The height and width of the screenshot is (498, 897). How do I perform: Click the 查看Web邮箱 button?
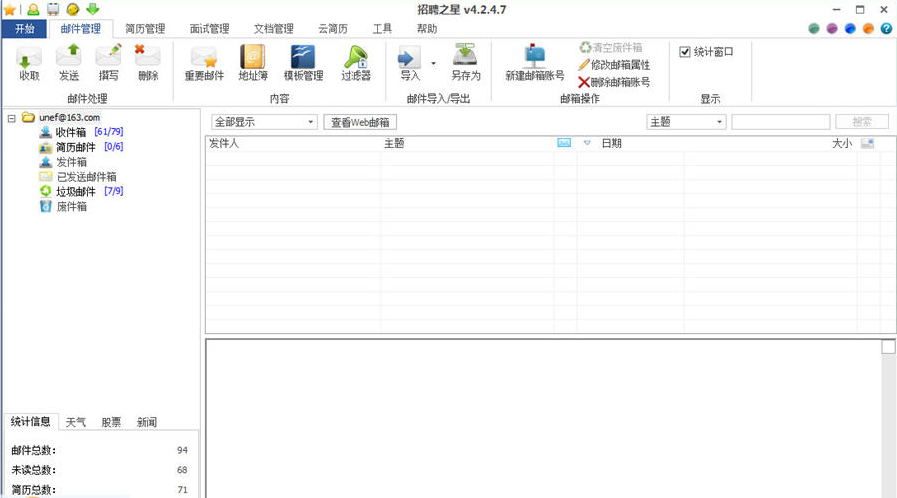coord(360,122)
